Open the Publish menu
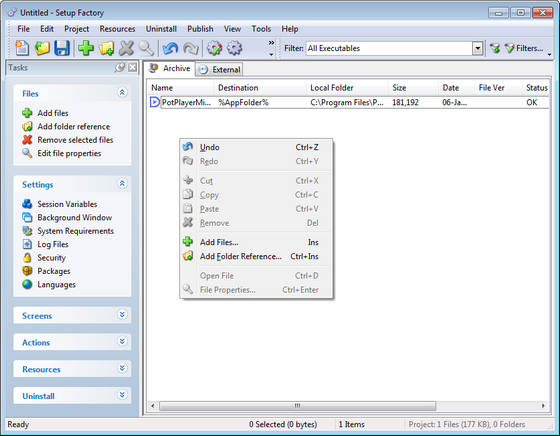Screen dimensions: 560x436 point(200,29)
